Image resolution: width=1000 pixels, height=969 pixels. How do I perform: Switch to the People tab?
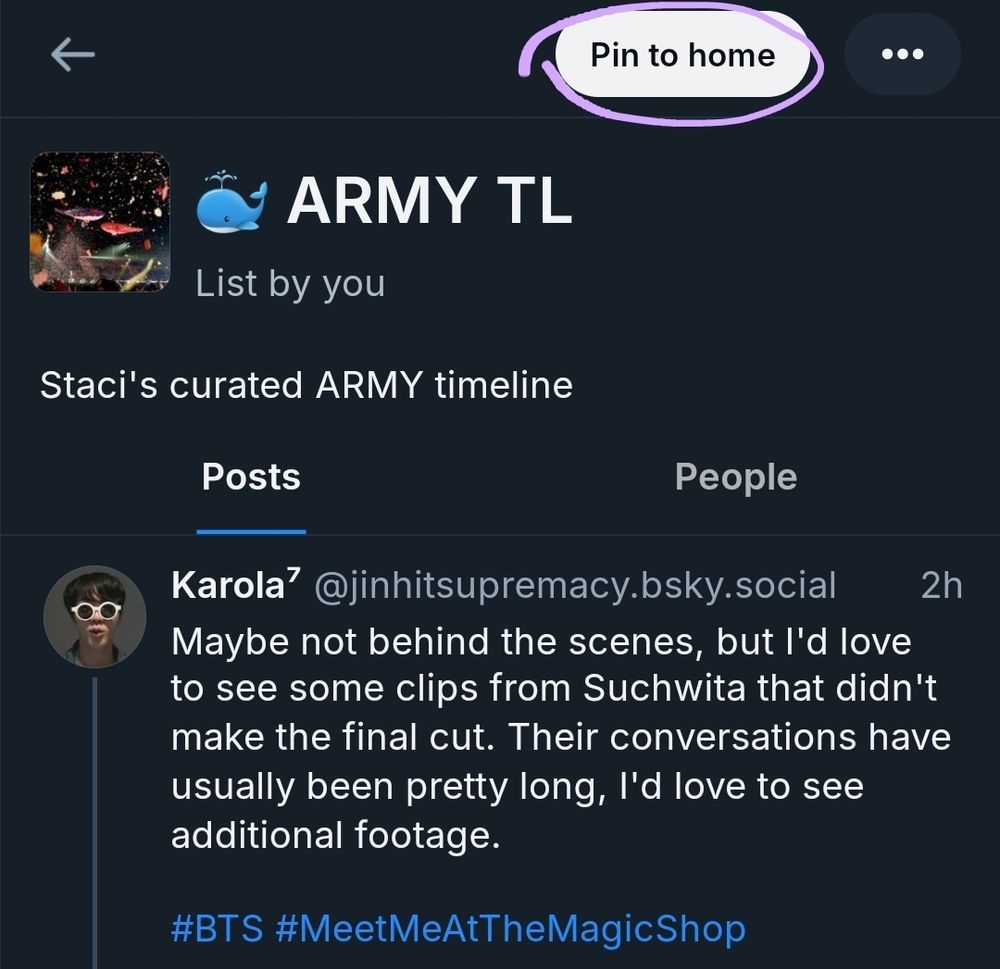pyautogui.click(x=735, y=477)
